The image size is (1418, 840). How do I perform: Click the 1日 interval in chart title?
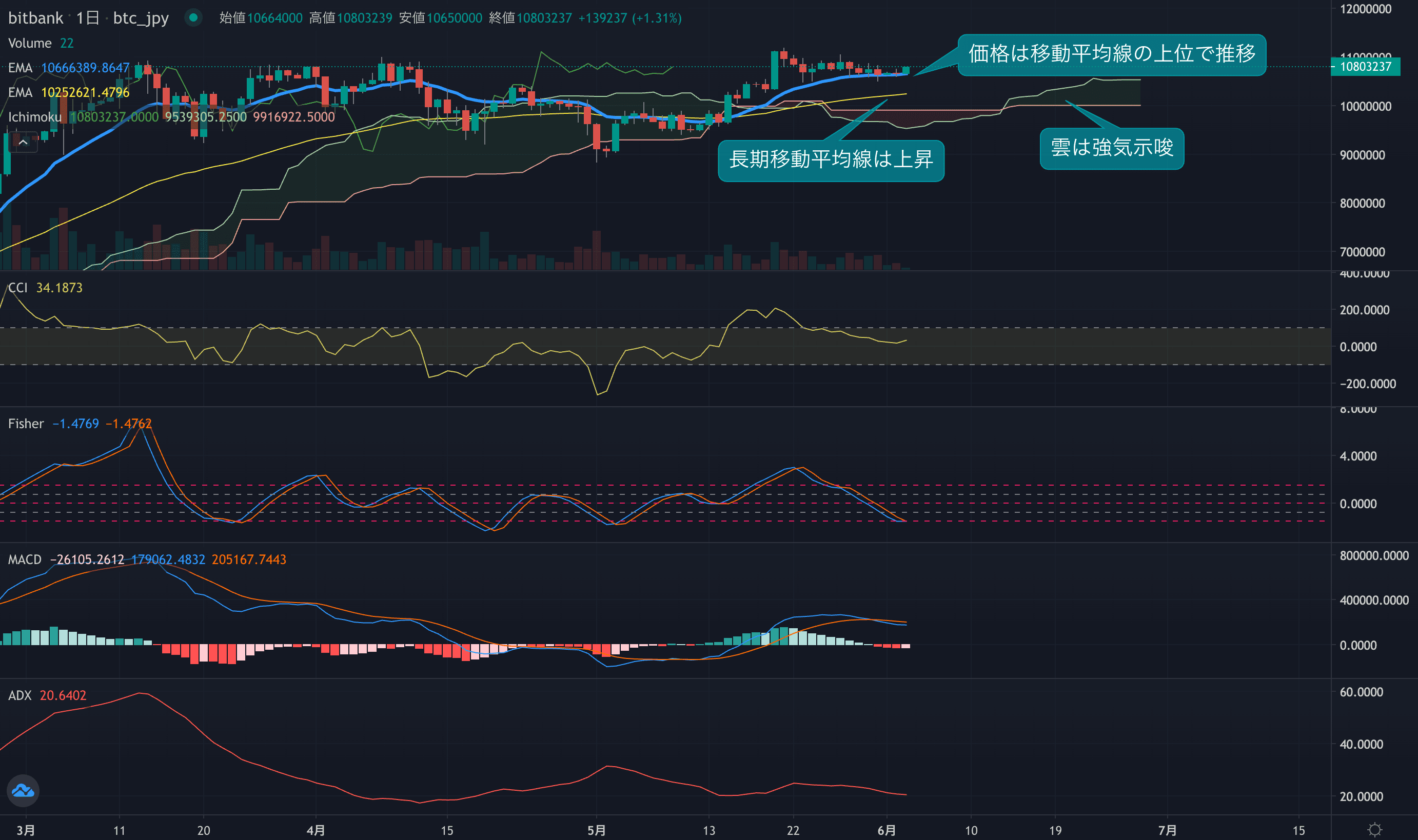pyautogui.click(x=88, y=18)
